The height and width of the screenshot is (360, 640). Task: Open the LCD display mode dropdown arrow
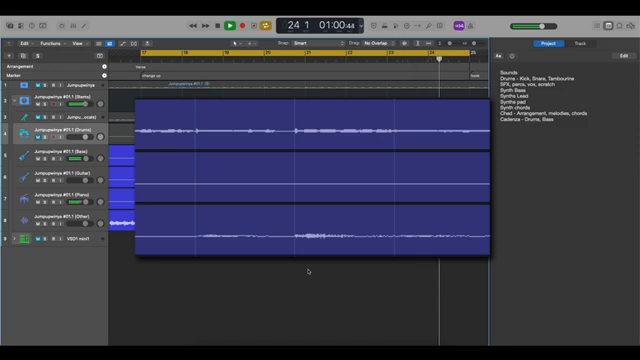pyautogui.click(x=361, y=26)
